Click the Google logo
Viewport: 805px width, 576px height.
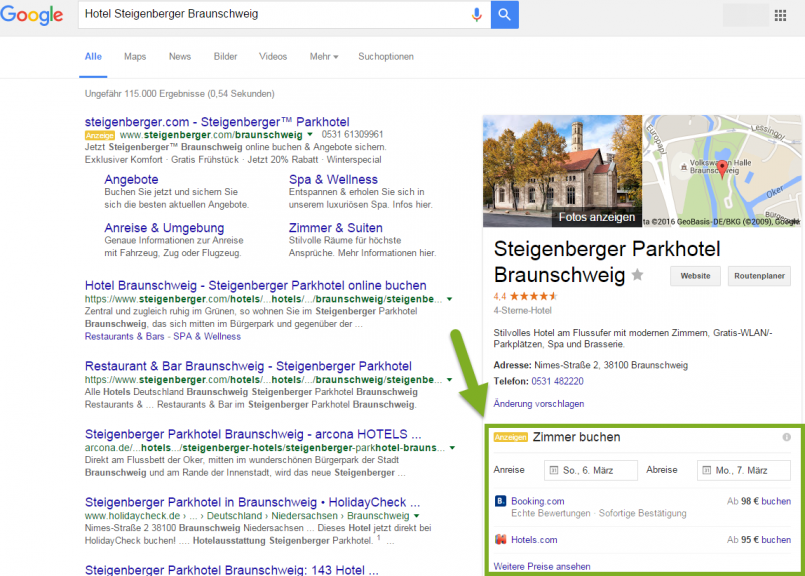tap(33, 15)
